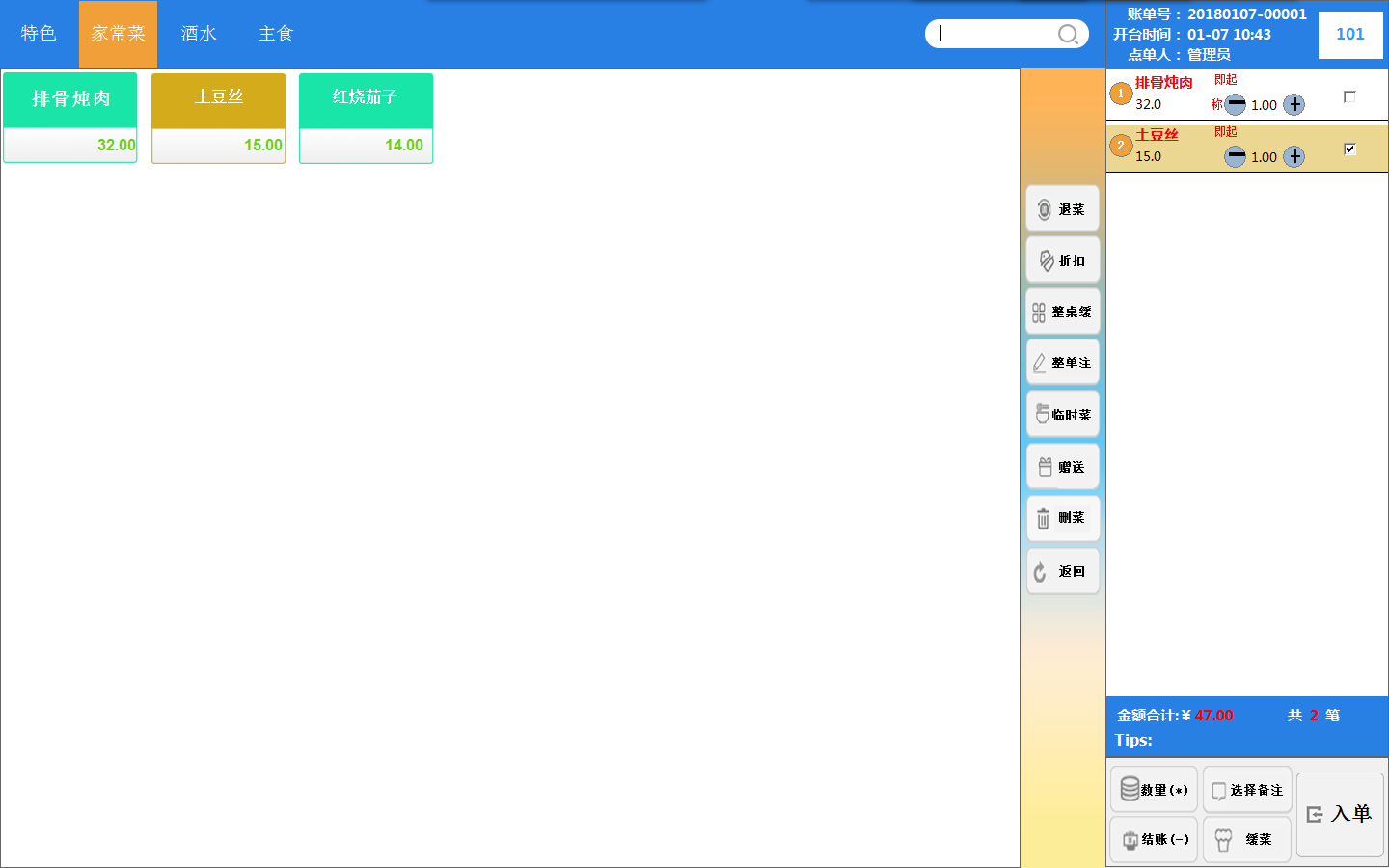This screenshot has width=1389, height=868.
Task: Add 红烧茄子 dish tile to order
Action: coord(366,118)
